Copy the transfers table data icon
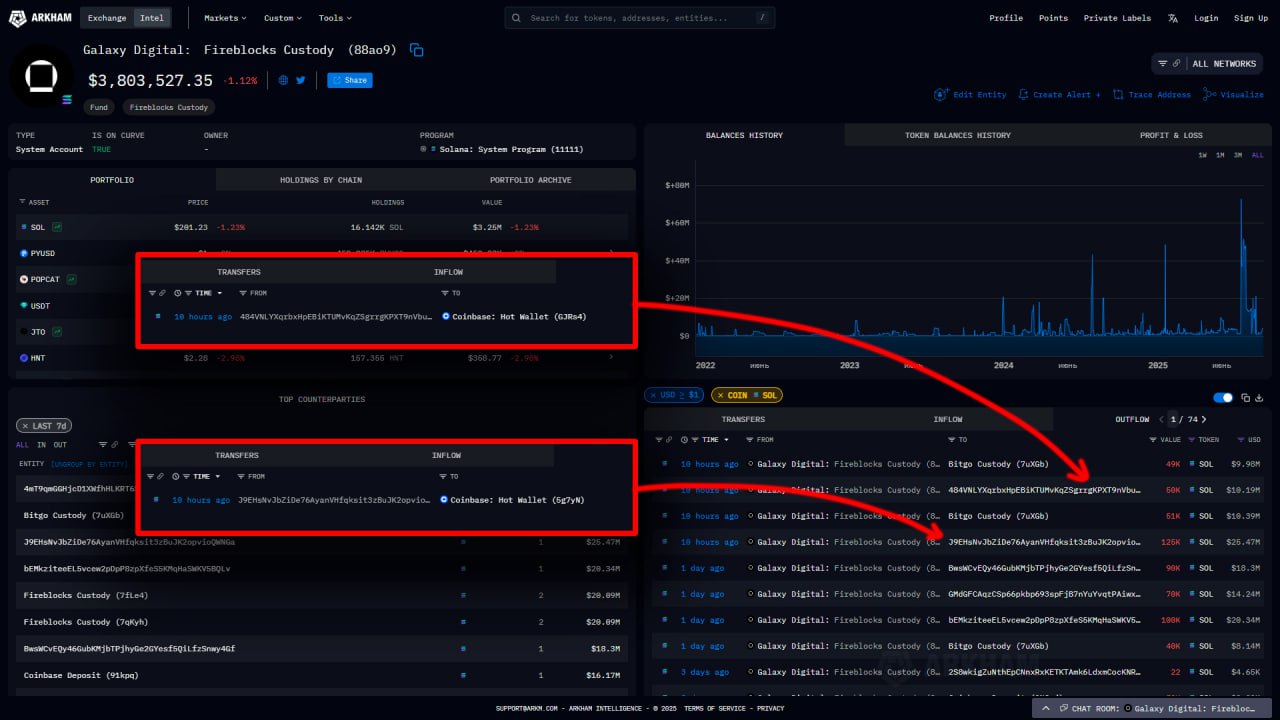1280x720 pixels. [1246, 397]
